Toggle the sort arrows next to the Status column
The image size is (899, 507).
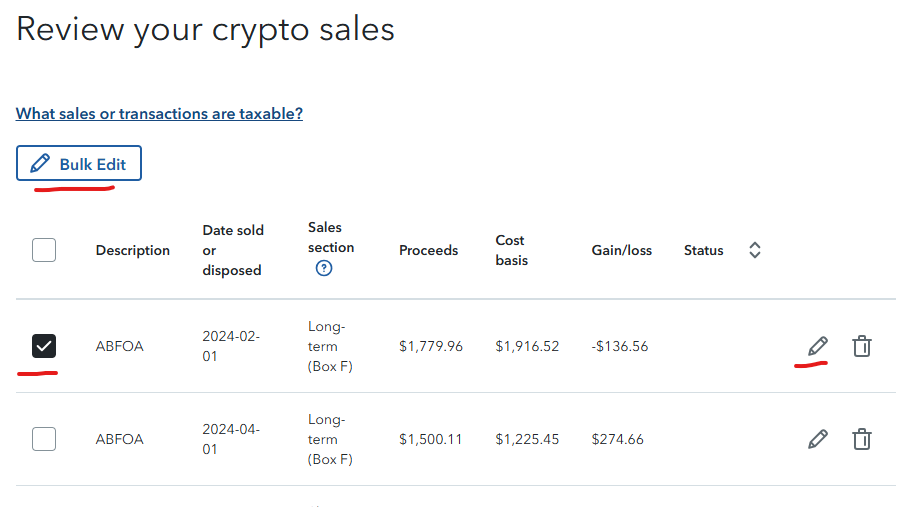755,250
